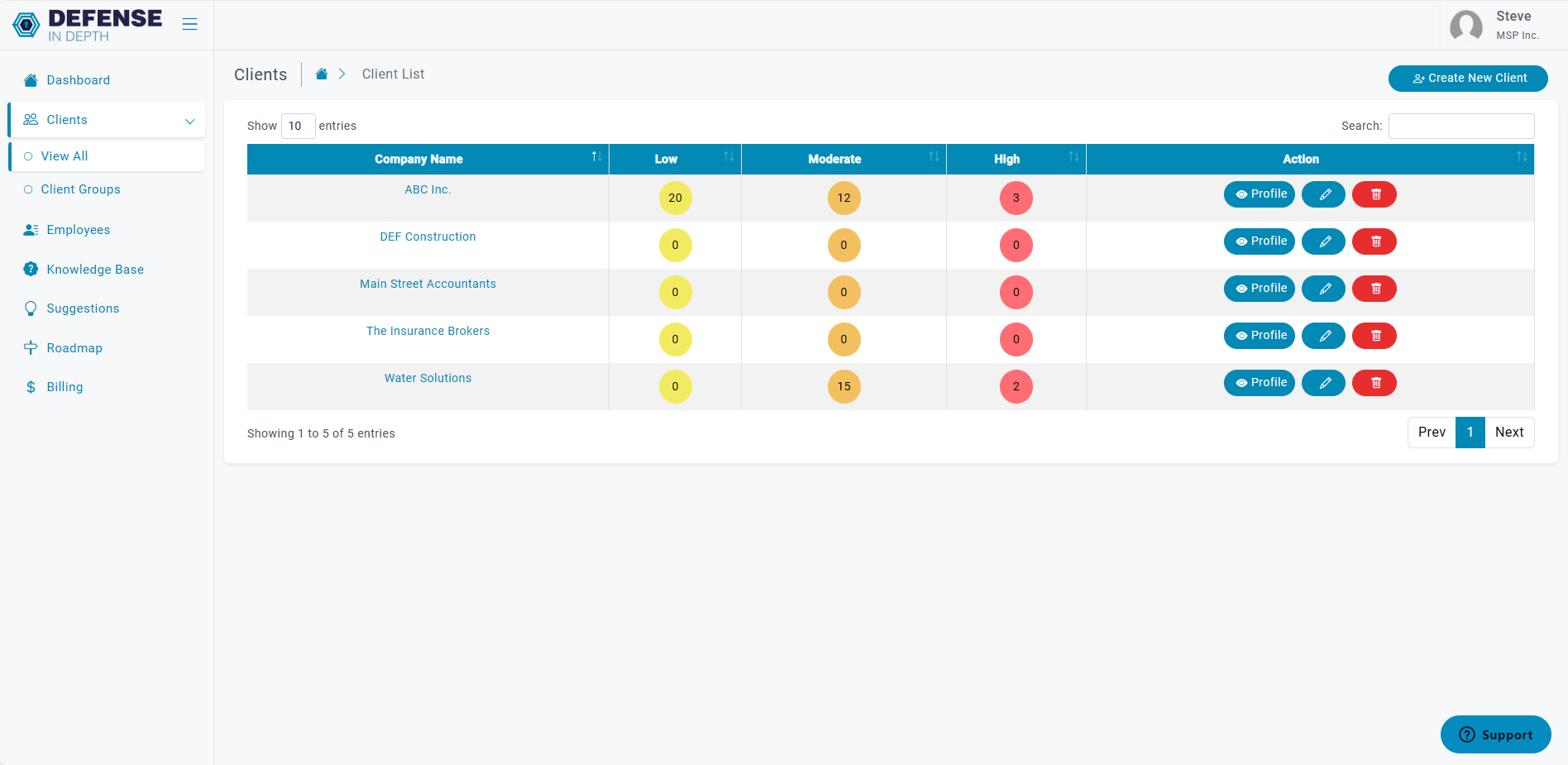The width and height of the screenshot is (1568, 765).
Task: Click inside the Search field
Action: [x=1460, y=126]
